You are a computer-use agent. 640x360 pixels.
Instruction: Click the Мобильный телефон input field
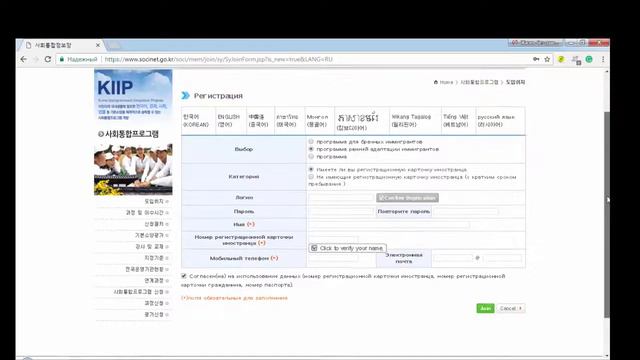[333, 258]
